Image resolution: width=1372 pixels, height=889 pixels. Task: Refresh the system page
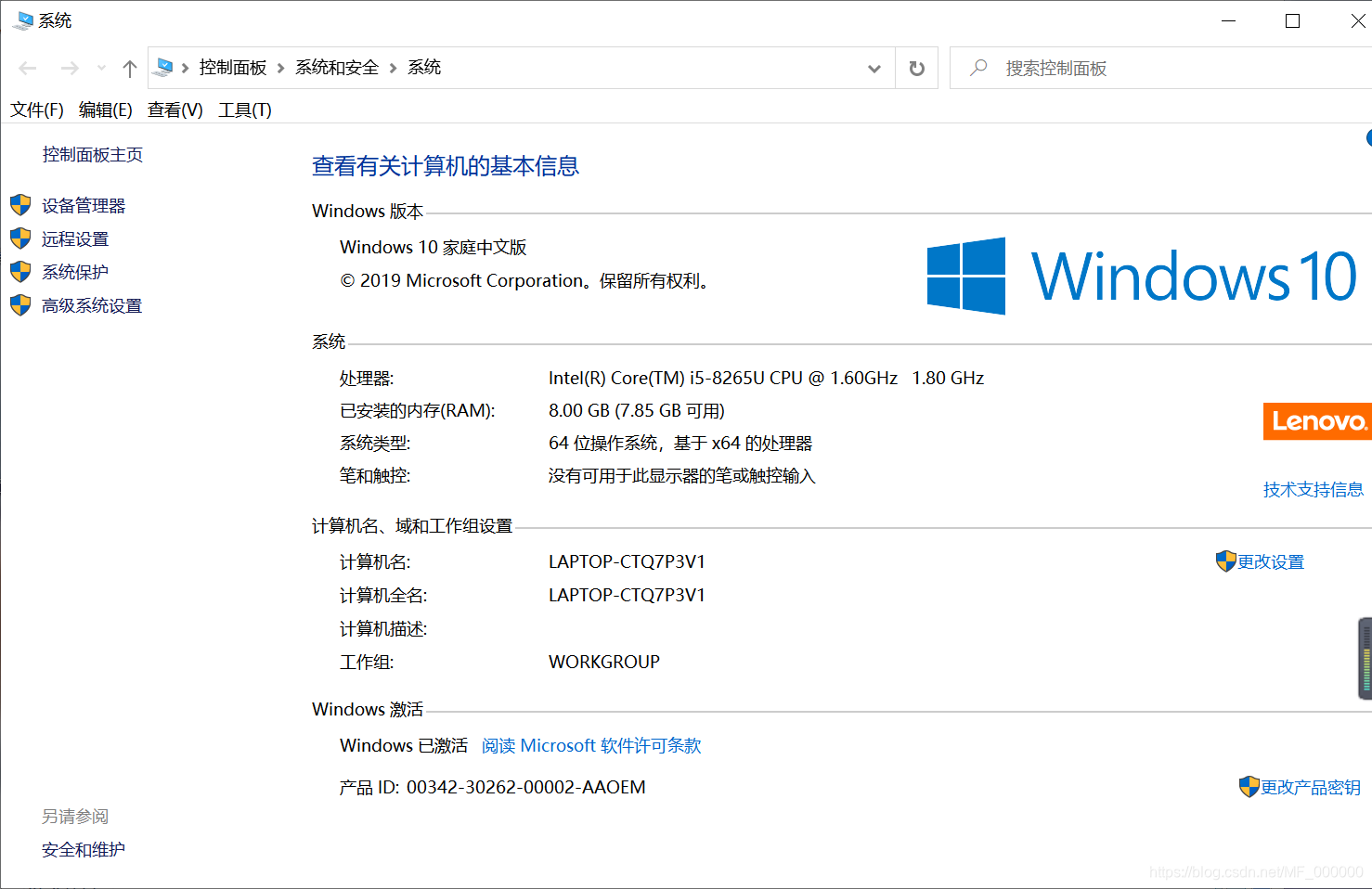[916, 69]
